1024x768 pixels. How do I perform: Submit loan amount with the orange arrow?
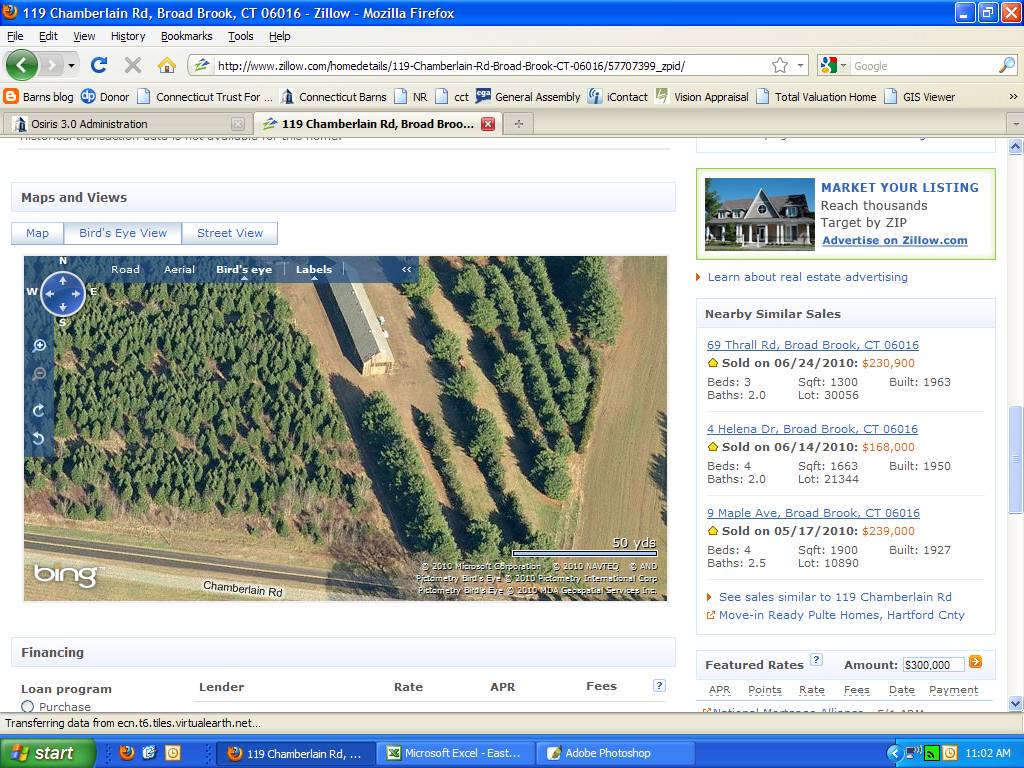pyautogui.click(x=975, y=662)
